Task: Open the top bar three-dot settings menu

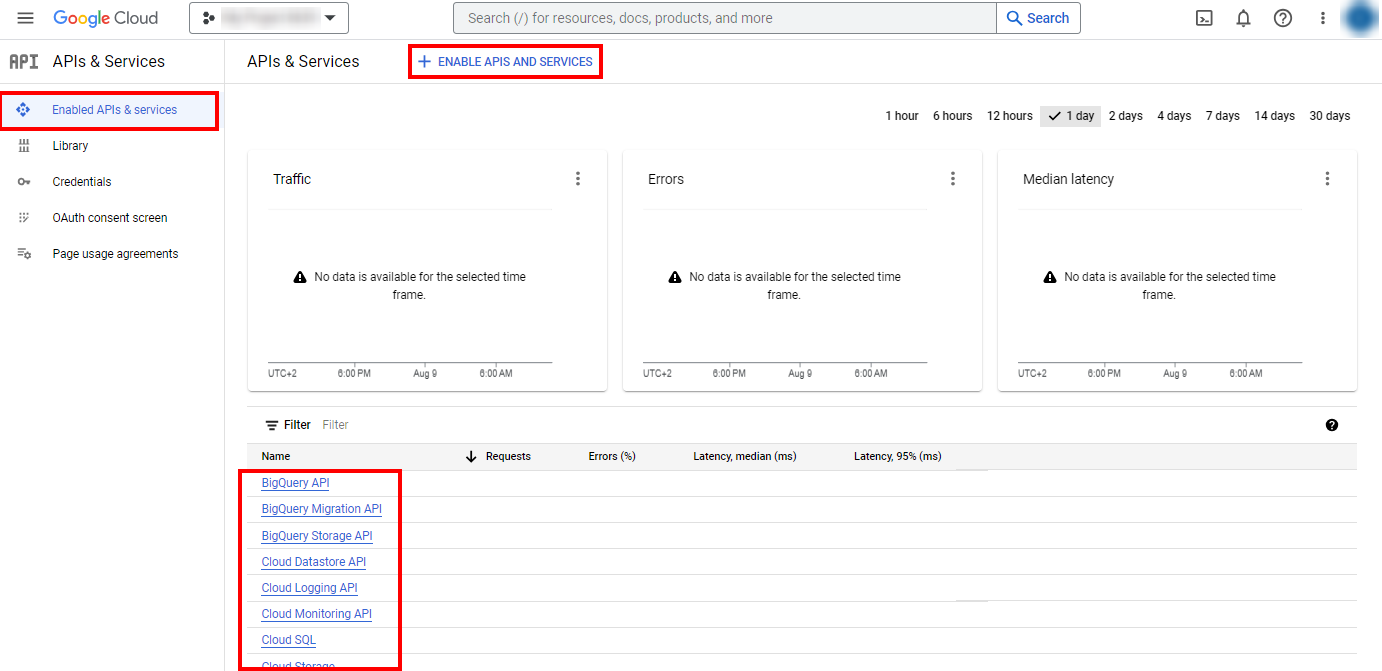Action: click(x=1323, y=18)
